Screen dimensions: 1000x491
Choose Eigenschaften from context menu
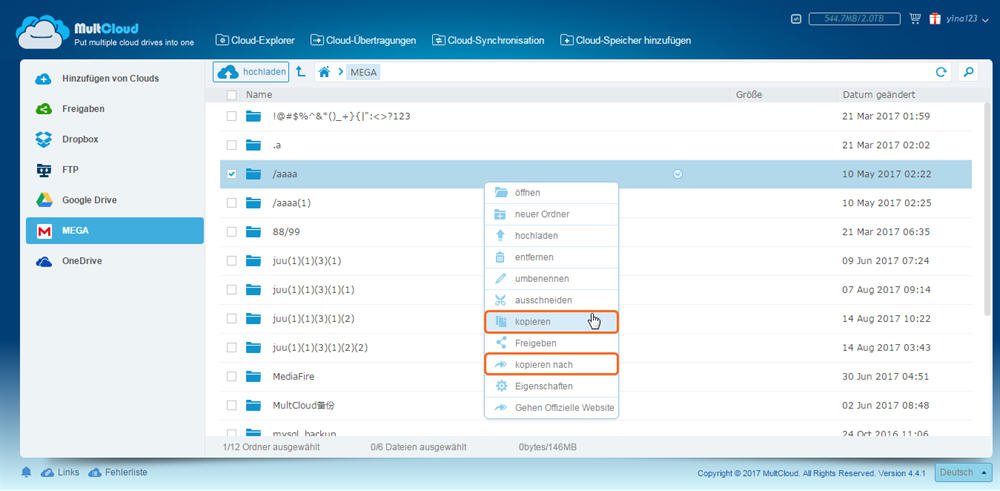pos(552,386)
